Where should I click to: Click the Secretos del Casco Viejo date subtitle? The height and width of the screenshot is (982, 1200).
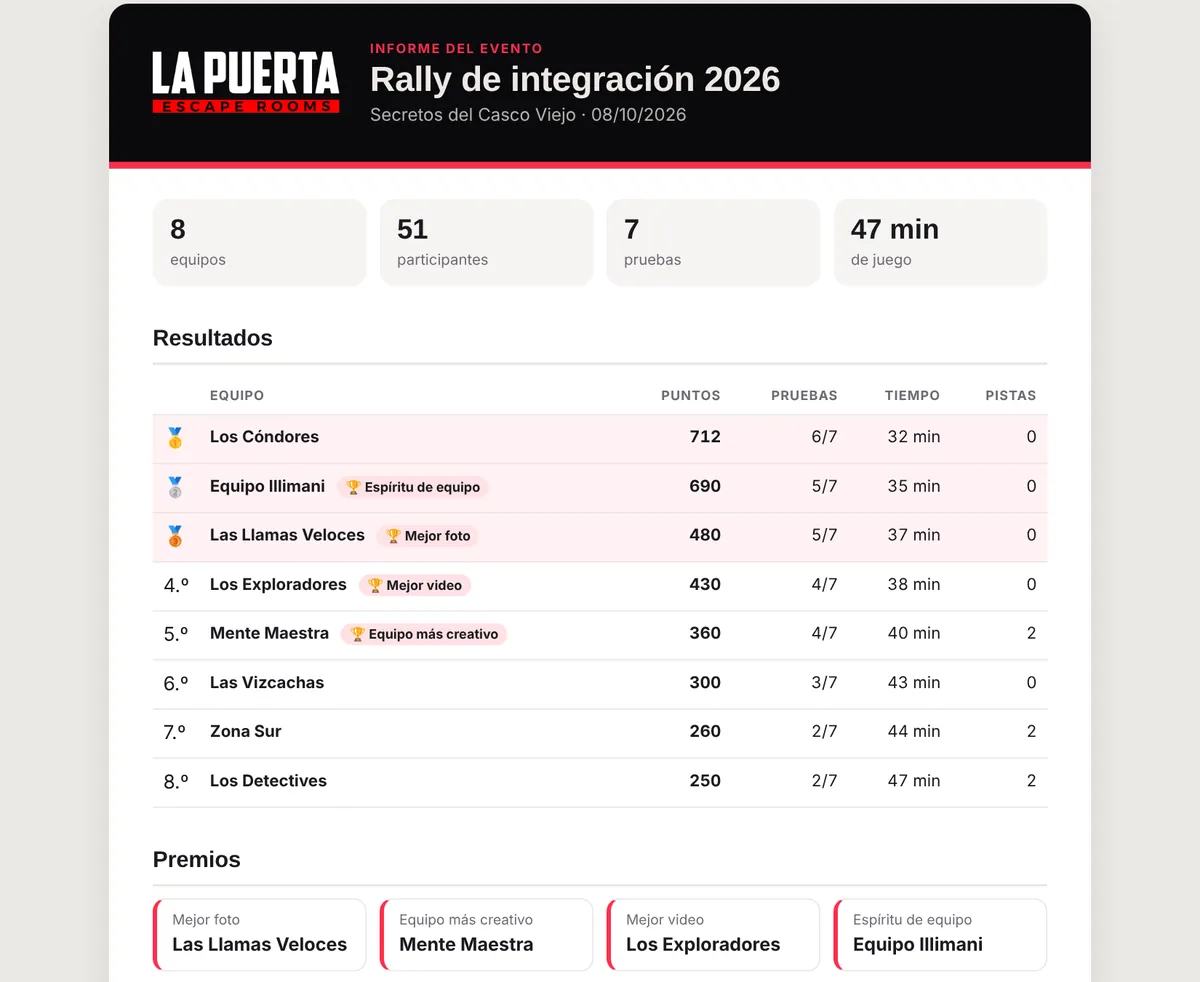[528, 115]
